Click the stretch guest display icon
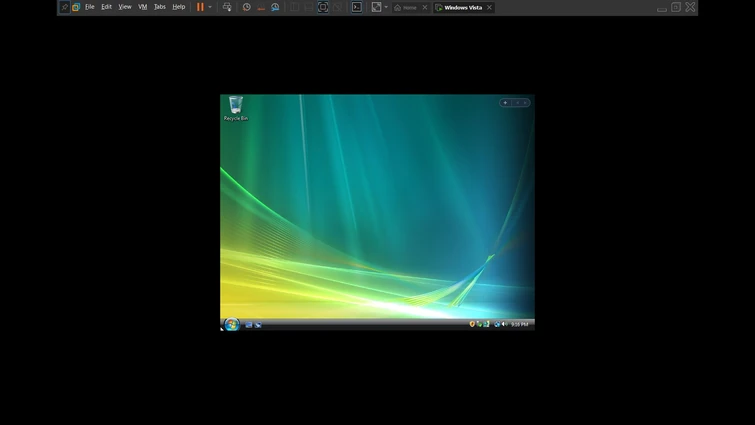 [x=376, y=7]
